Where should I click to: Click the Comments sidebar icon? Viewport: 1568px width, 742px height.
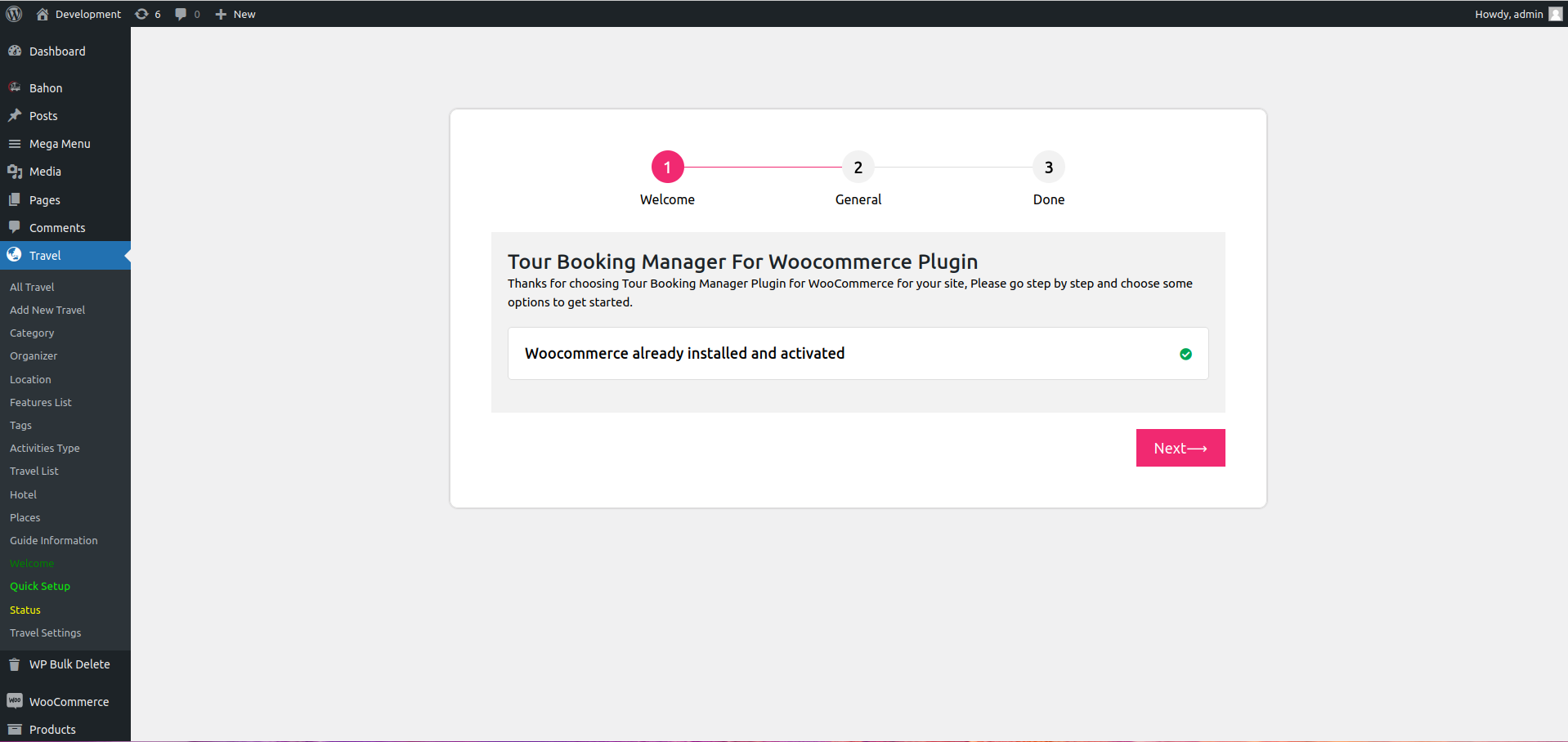15,227
